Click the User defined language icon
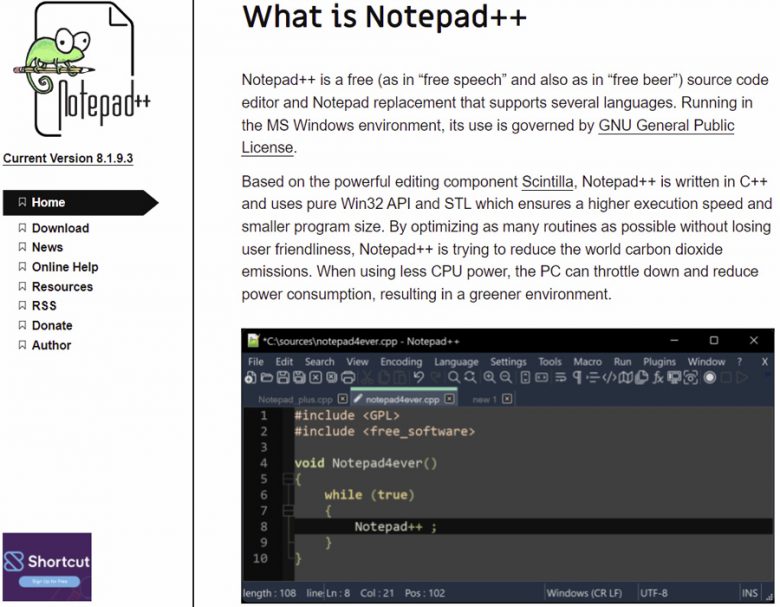The image size is (780, 607). tap(609, 377)
